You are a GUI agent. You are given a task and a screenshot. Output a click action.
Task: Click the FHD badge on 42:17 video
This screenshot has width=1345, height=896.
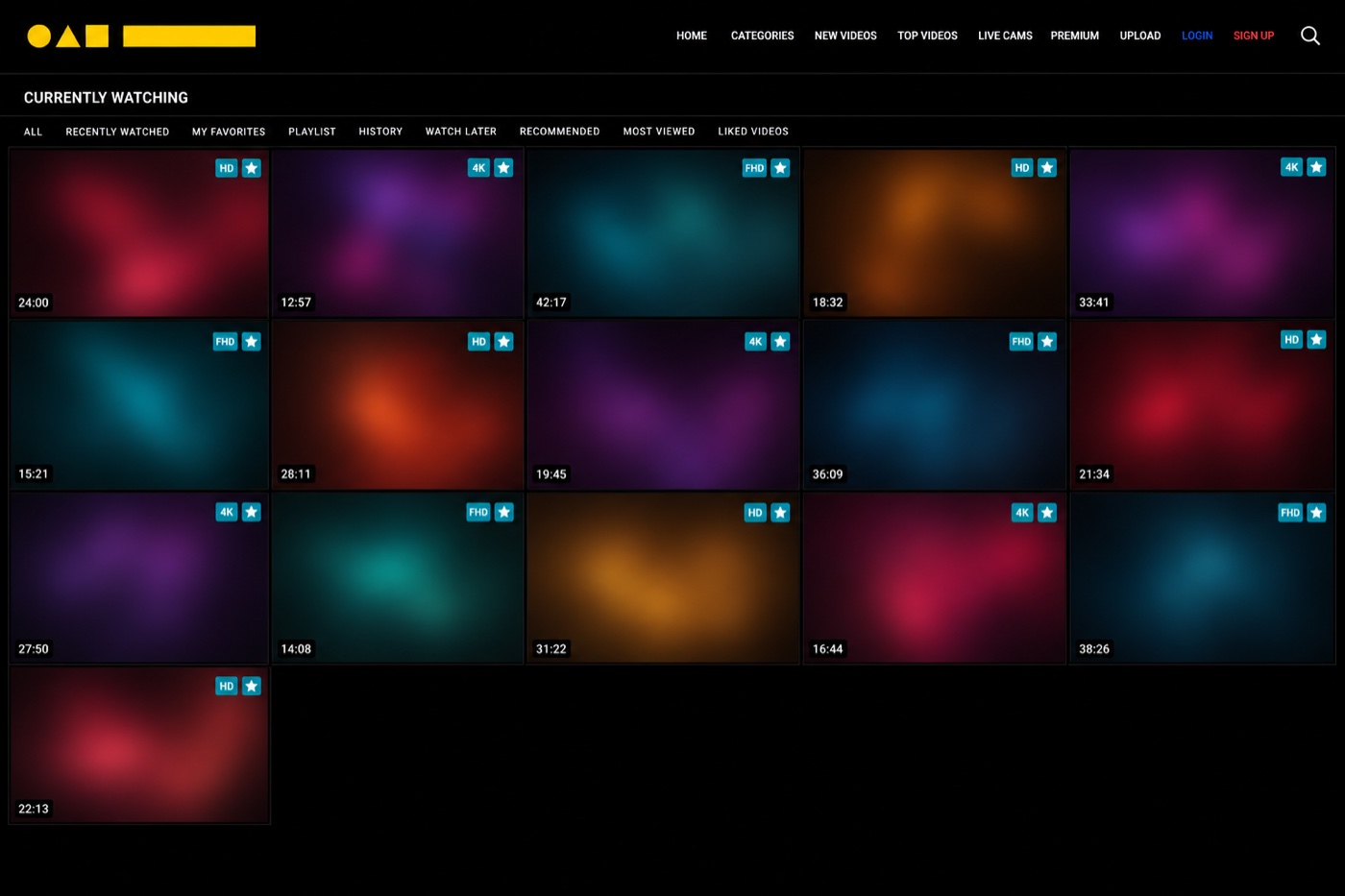tap(754, 168)
